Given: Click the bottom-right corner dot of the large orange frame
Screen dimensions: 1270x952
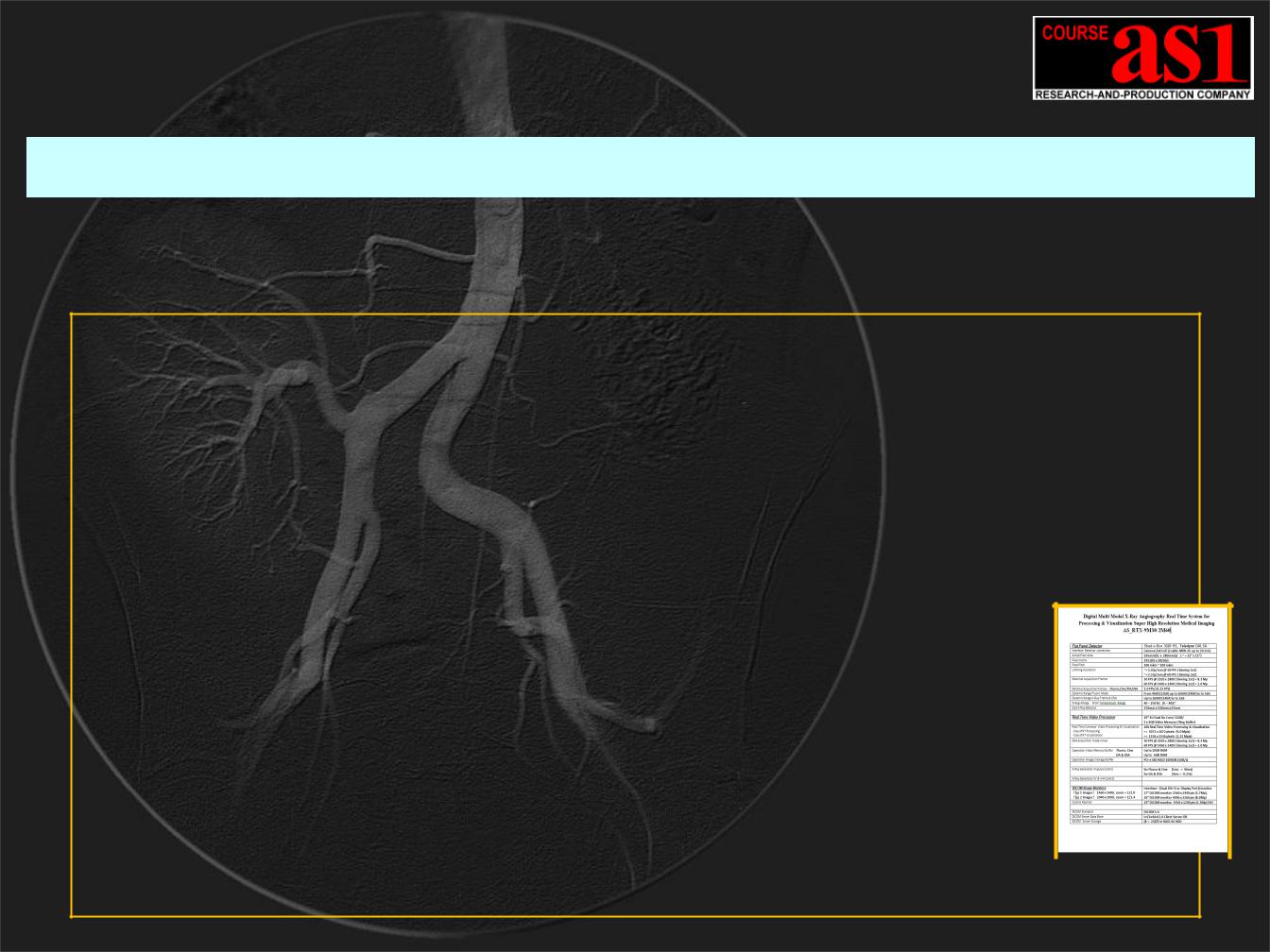Looking at the screenshot, I should [1200, 915].
